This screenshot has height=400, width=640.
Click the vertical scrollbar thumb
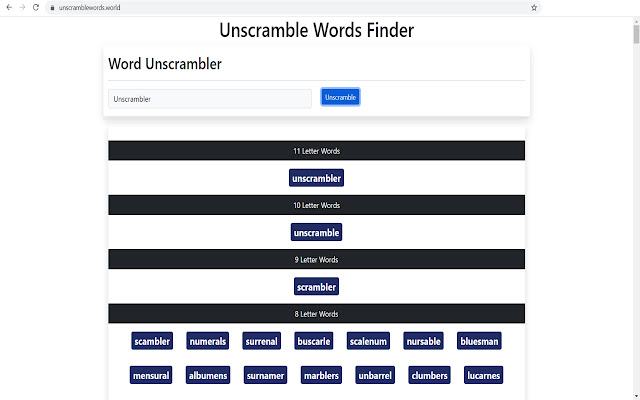636,34
